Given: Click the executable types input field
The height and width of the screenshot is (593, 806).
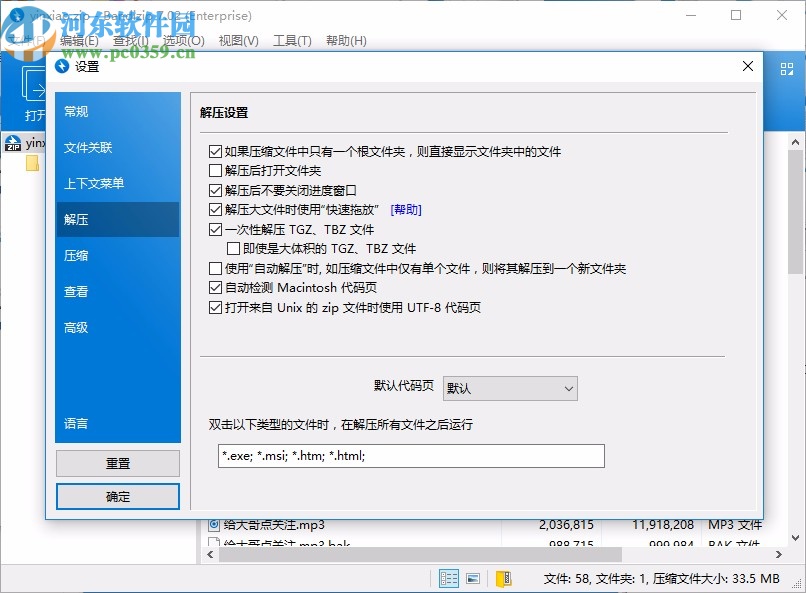Looking at the screenshot, I should 410,455.
